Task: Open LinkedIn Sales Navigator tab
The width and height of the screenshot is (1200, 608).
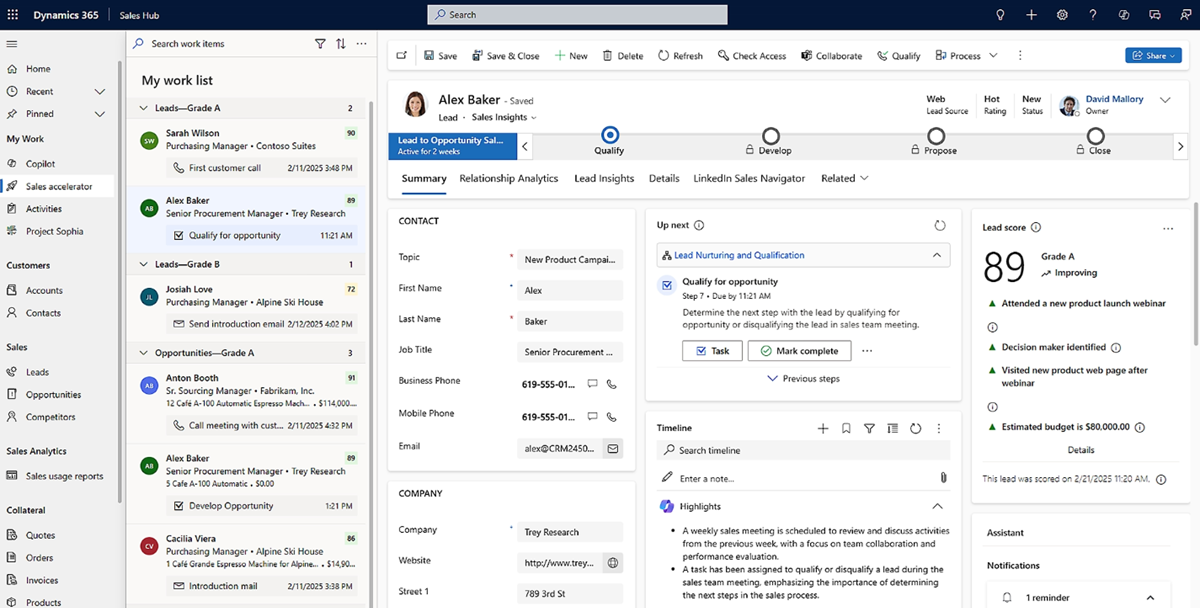Action: click(749, 178)
